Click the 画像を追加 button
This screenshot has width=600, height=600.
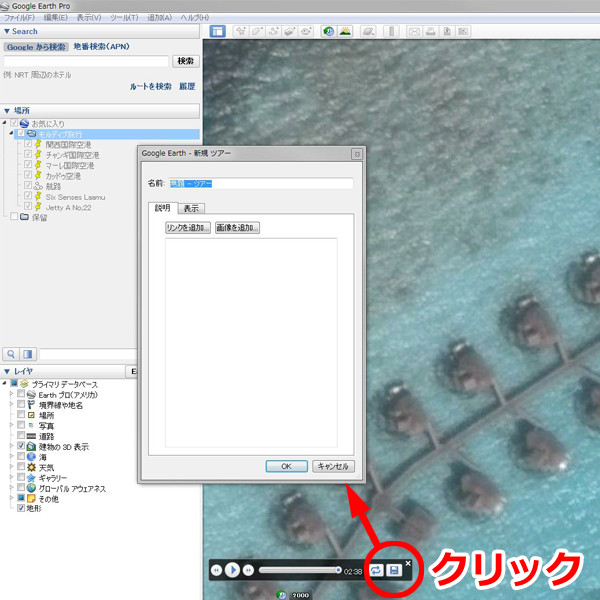(x=237, y=228)
